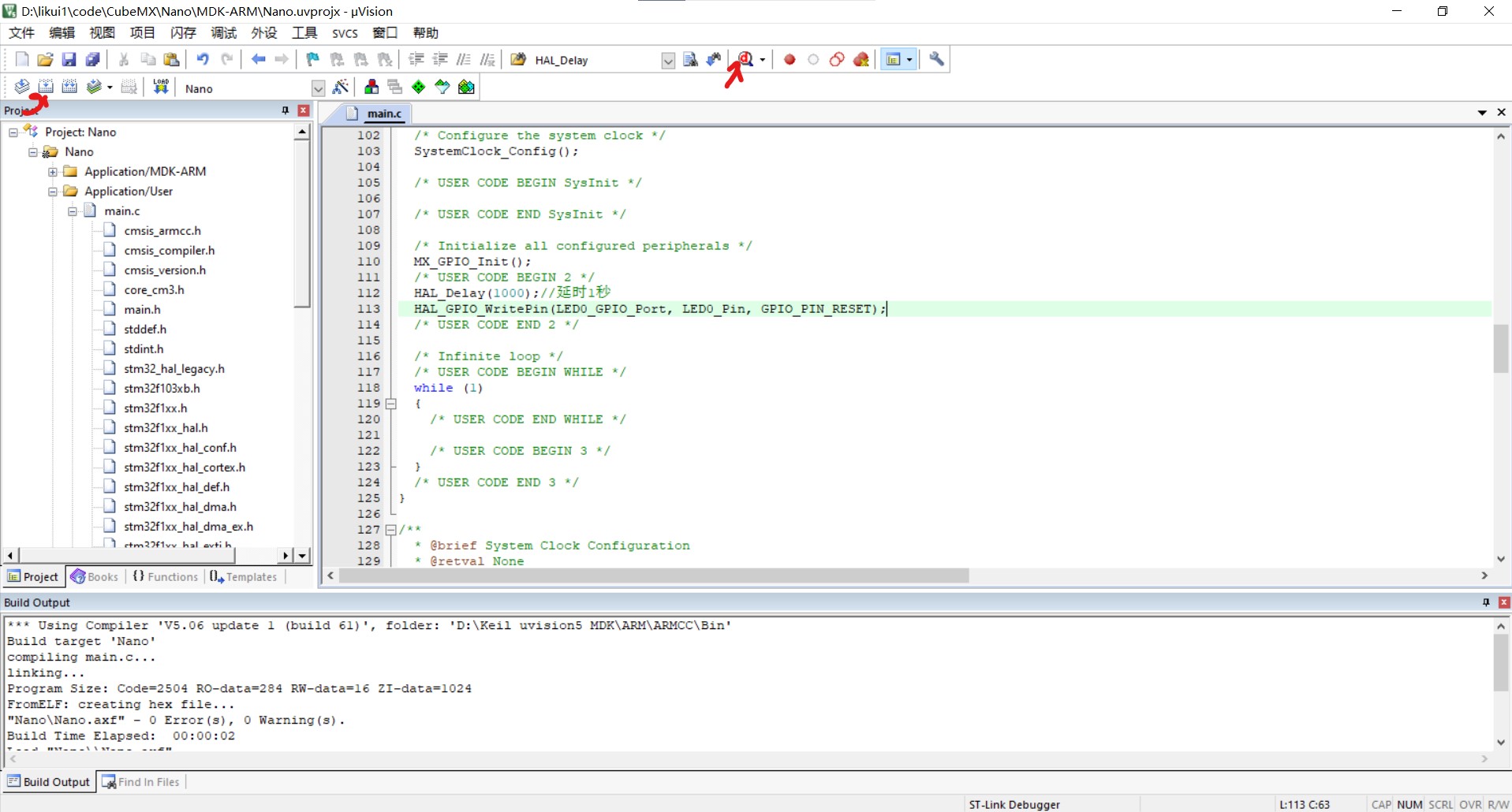Open the 编辑 menu
The image size is (1512, 812).
(62, 32)
